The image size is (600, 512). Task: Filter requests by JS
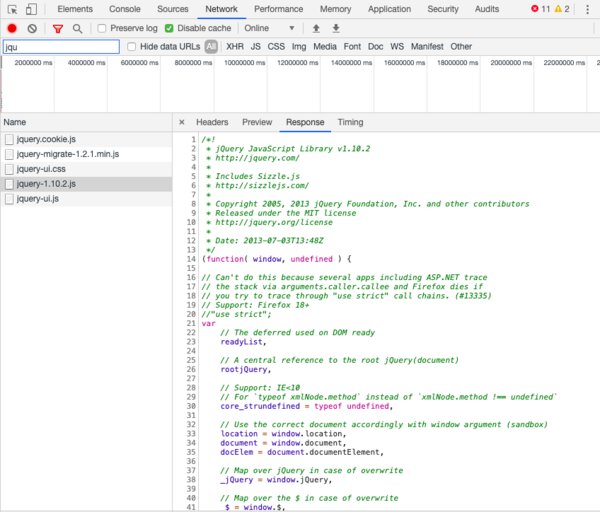click(x=256, y=47)
